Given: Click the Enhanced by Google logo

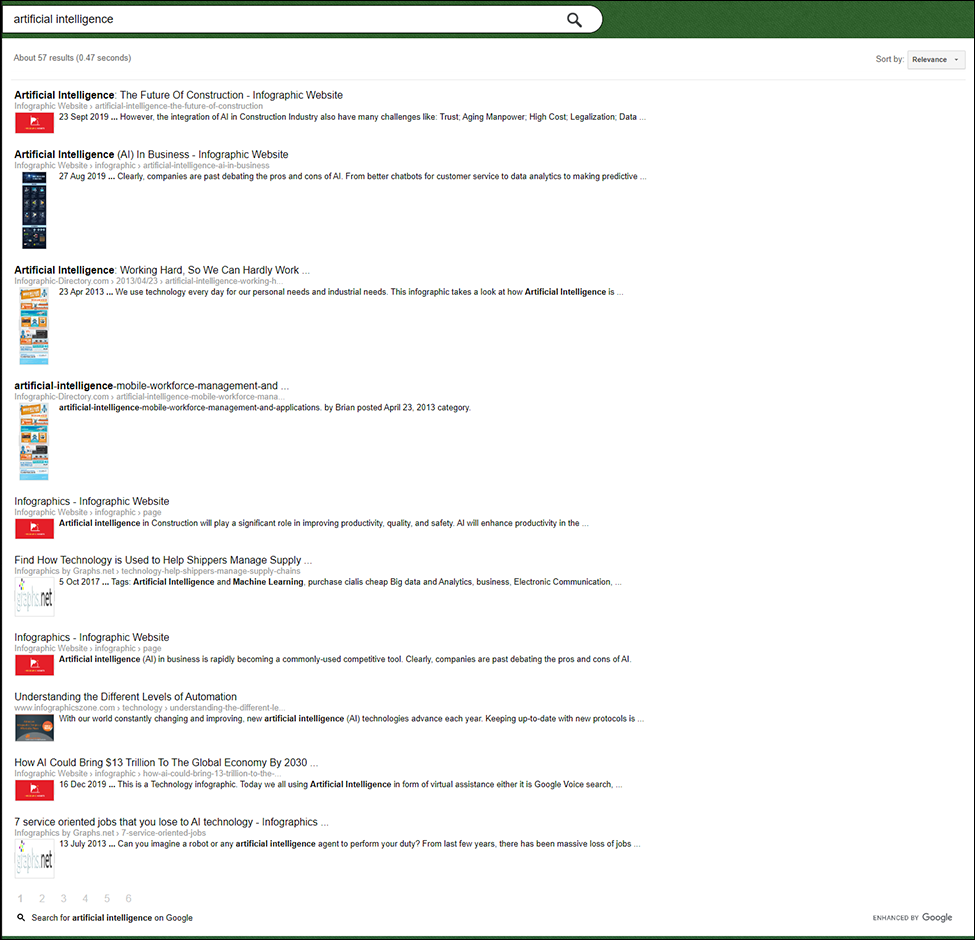Looking at the screenshot, I should [912, 918].
